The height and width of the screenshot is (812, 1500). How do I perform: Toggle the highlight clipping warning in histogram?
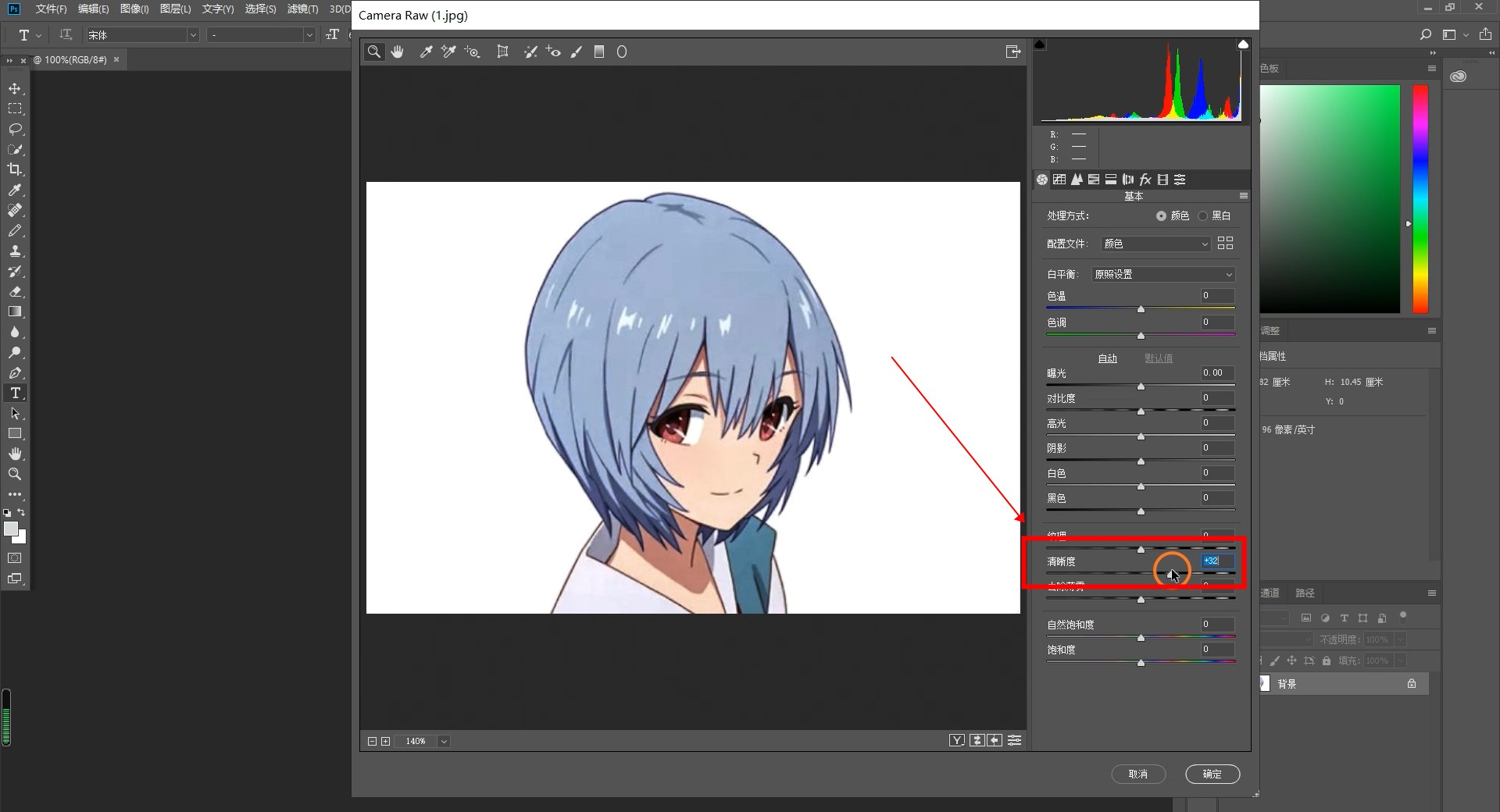tap(1243, 45)
